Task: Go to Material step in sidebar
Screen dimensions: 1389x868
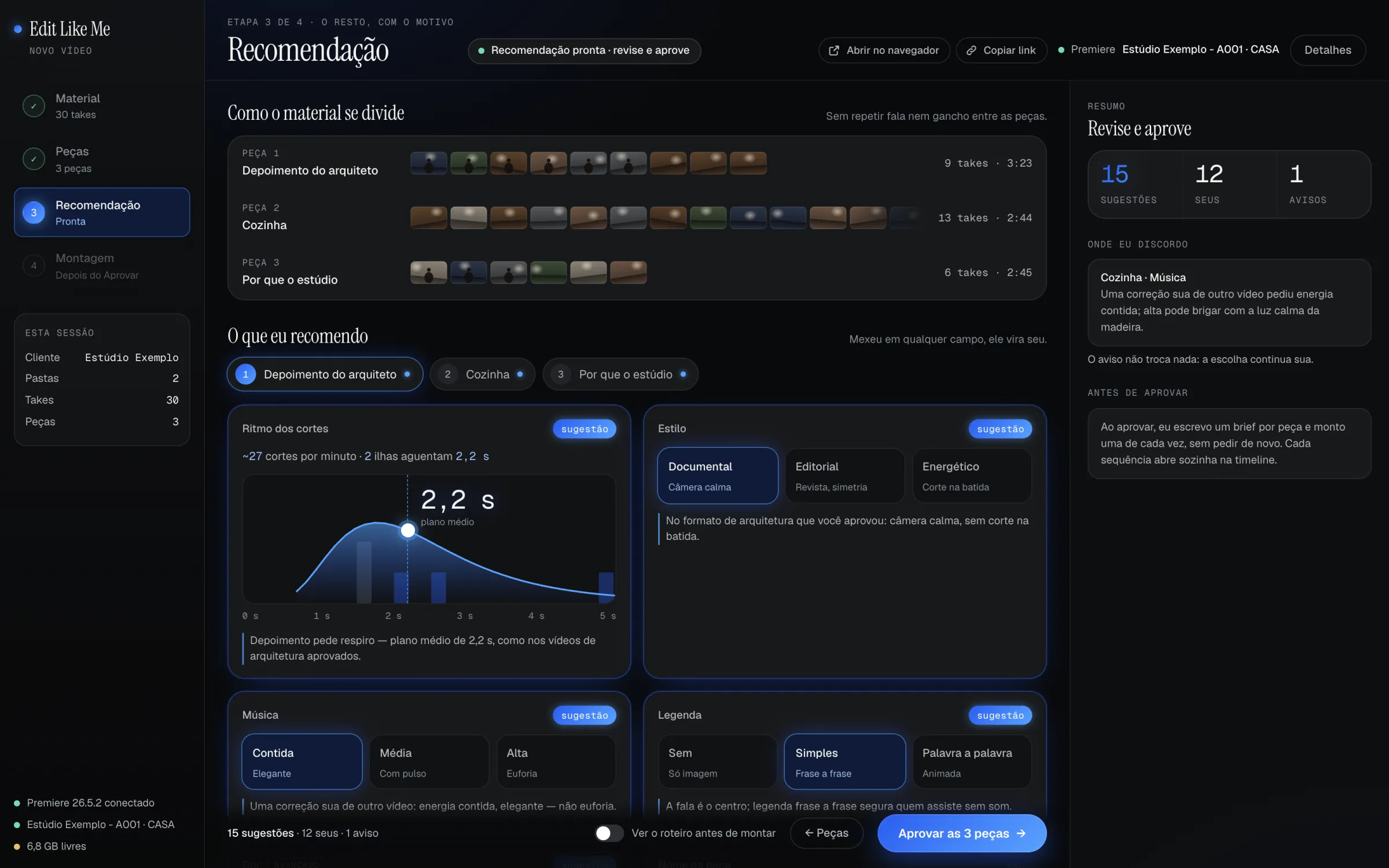Action: (x=102, y=106)
